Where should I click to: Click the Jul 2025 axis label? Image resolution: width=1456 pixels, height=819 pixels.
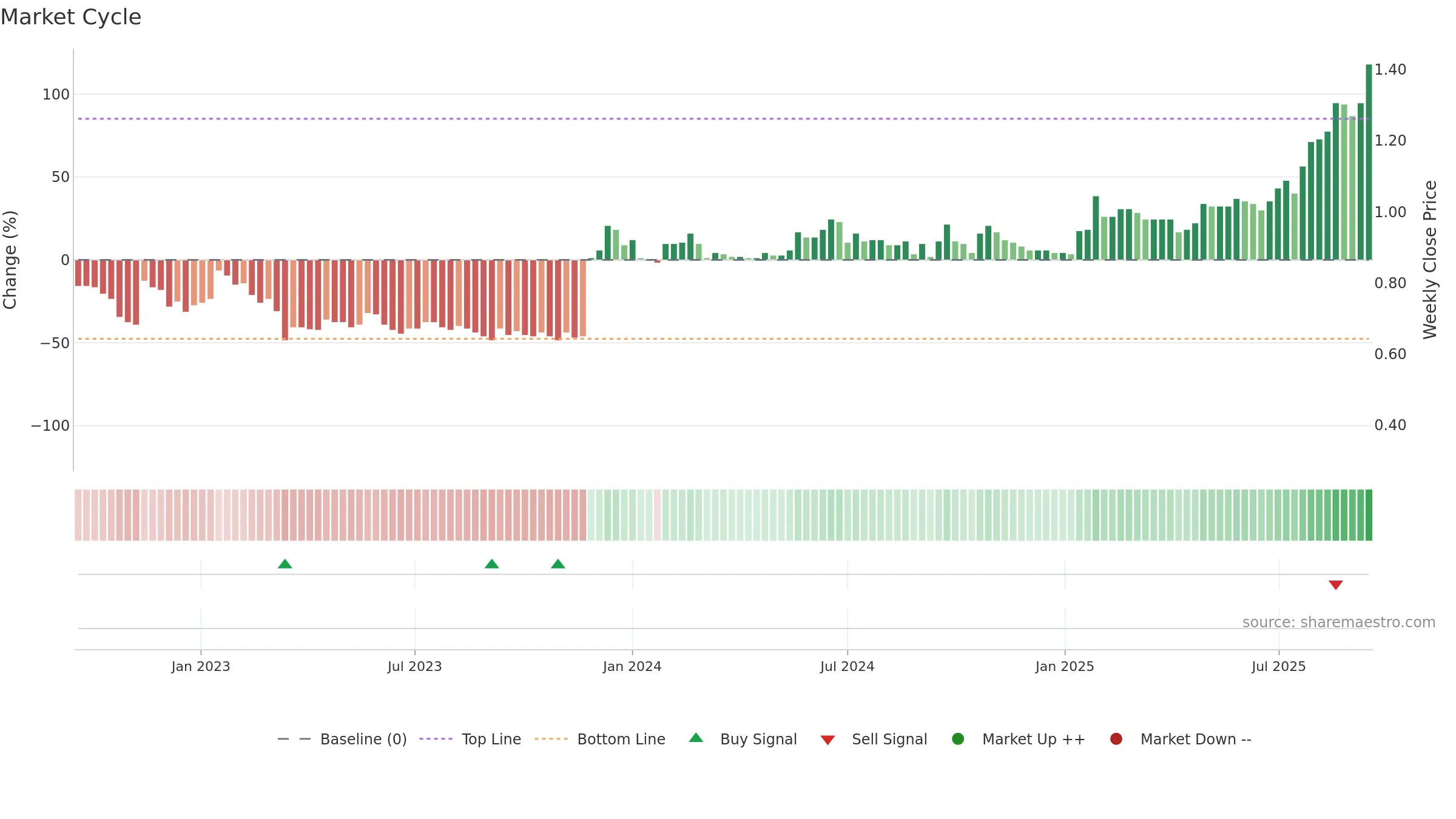tap(1278, 667)
